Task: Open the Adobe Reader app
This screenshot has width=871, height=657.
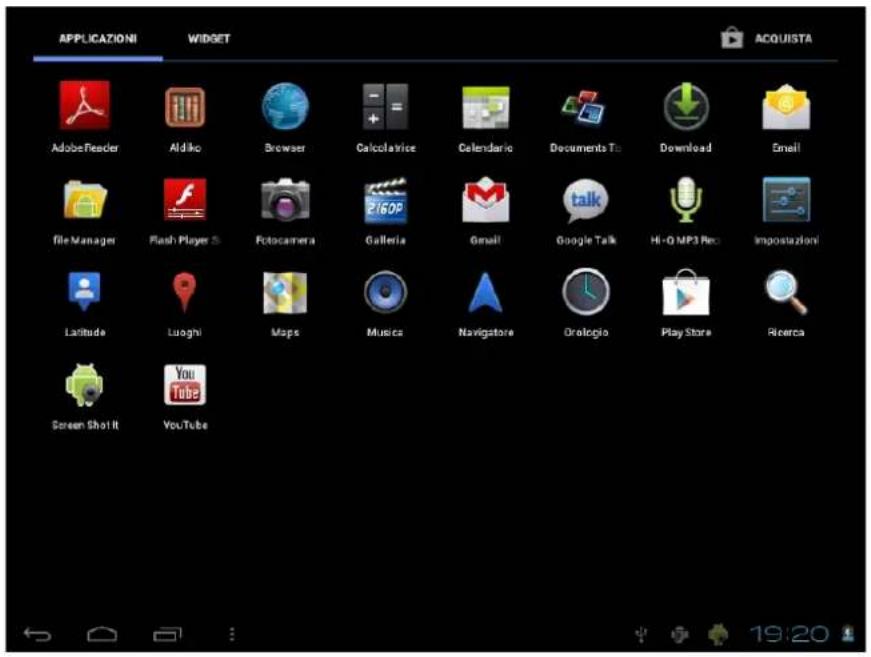Action: click(x=84, y=106)
